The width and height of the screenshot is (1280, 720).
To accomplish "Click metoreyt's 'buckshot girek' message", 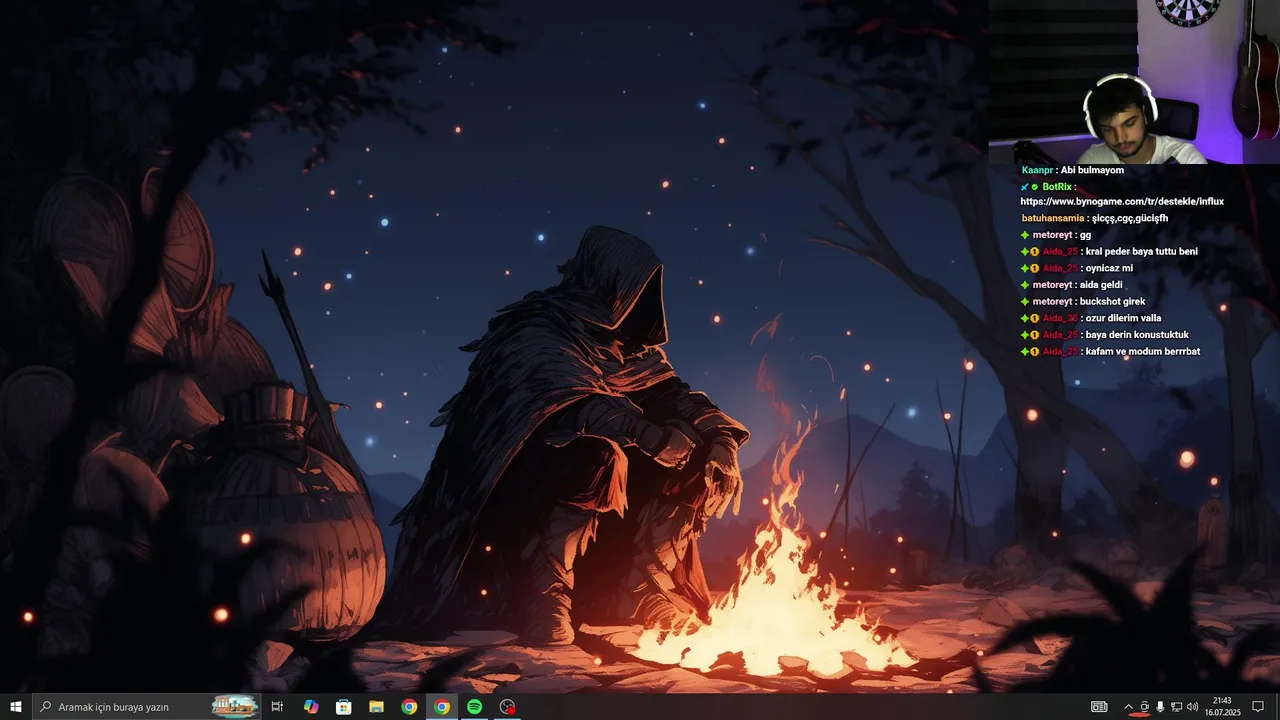I will tap(1083, 302).
